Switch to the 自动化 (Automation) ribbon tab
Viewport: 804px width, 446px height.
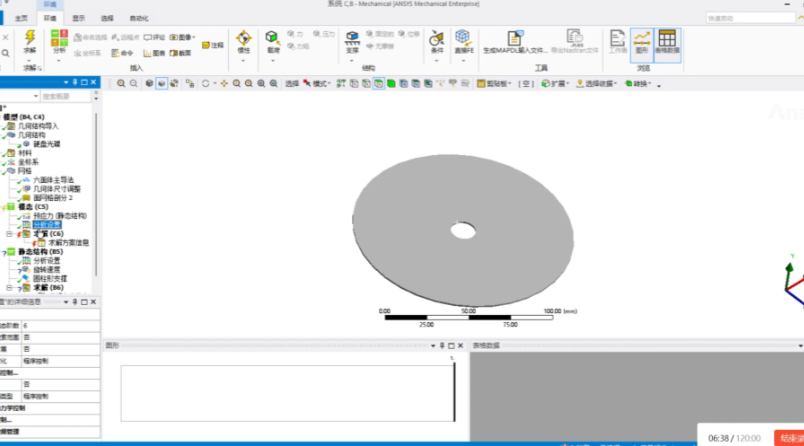139,18
